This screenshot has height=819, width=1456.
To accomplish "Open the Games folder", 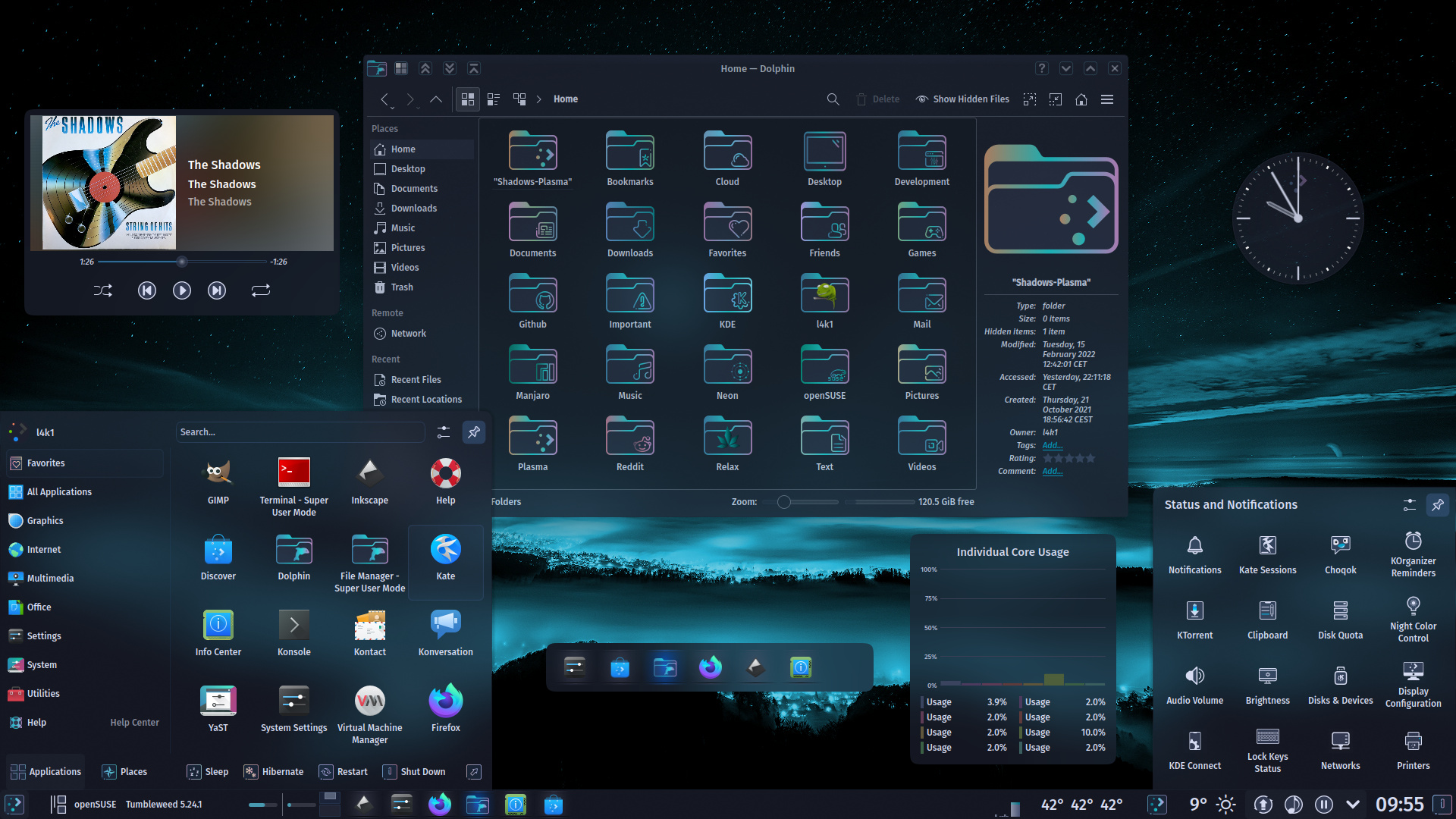I will click(x=922, y=231).
